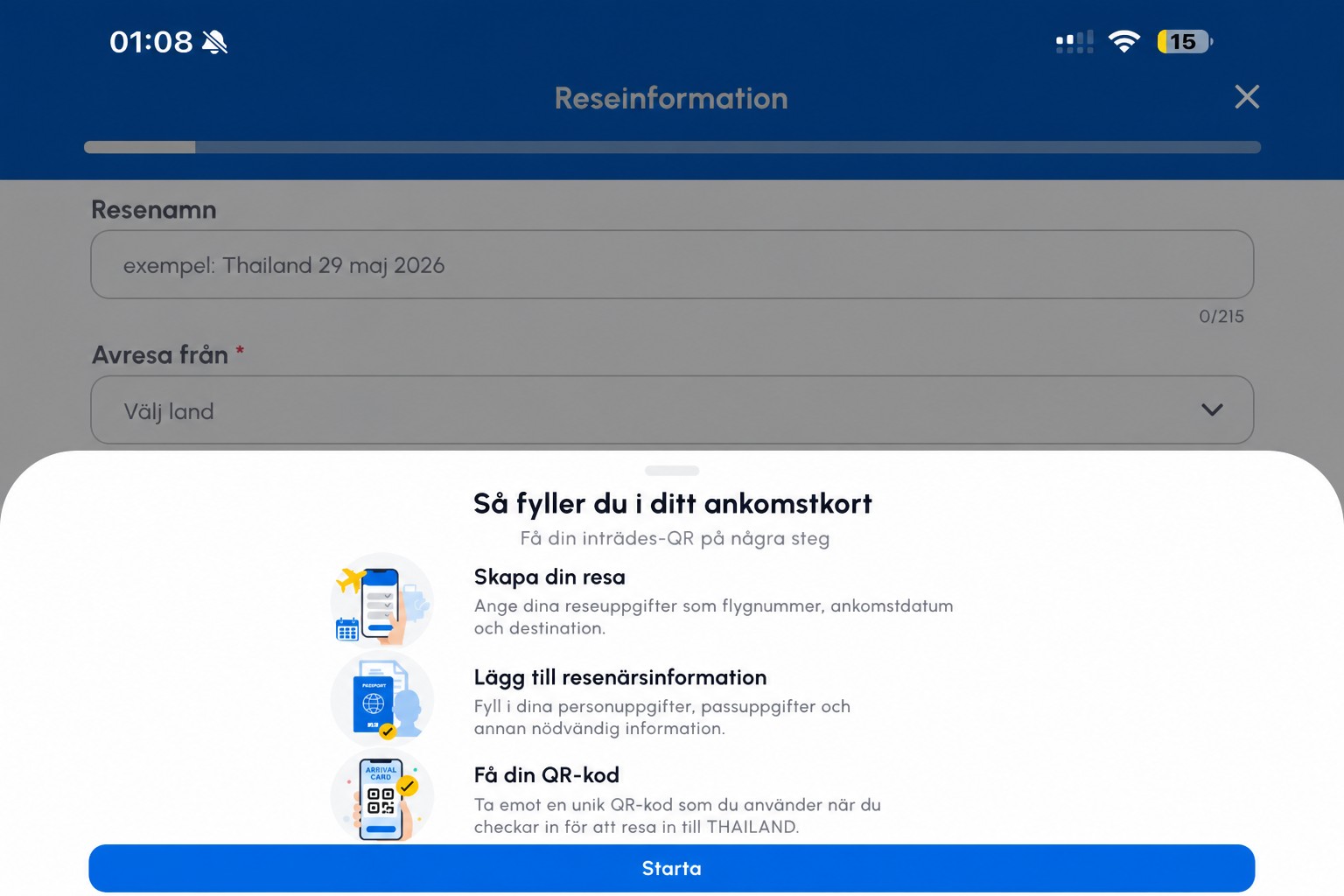
Task: Tap the text about flygnummer and ankomstdatum
Action: [x=713, y=617]
